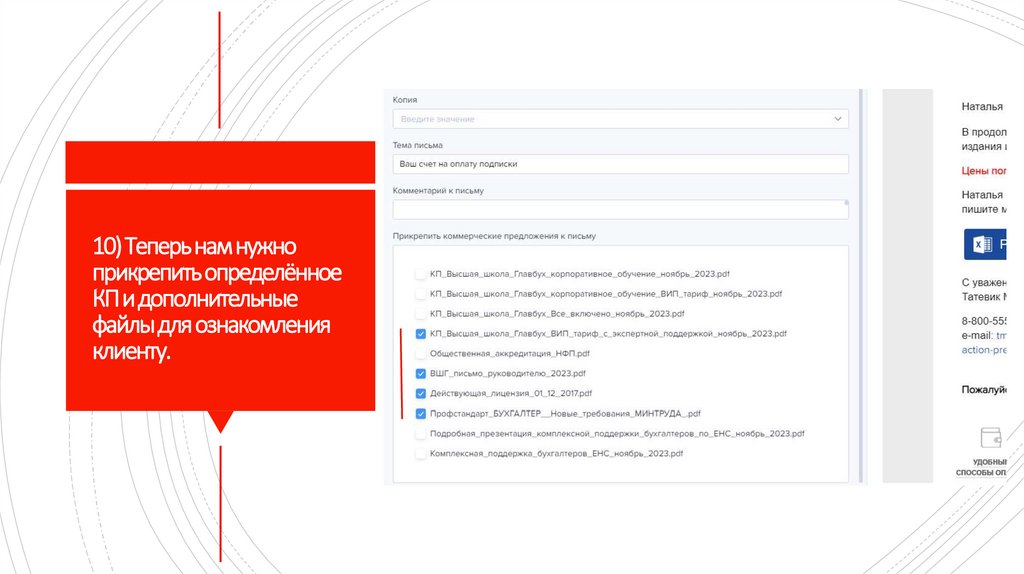Image resolution: width=1024 pixels, height=574 pixels.
Task: Click file name Комплексная_поддержка_бухгалтеров_ЕНС_ноябрь_2023.pdf
Action: click(556, 453)
